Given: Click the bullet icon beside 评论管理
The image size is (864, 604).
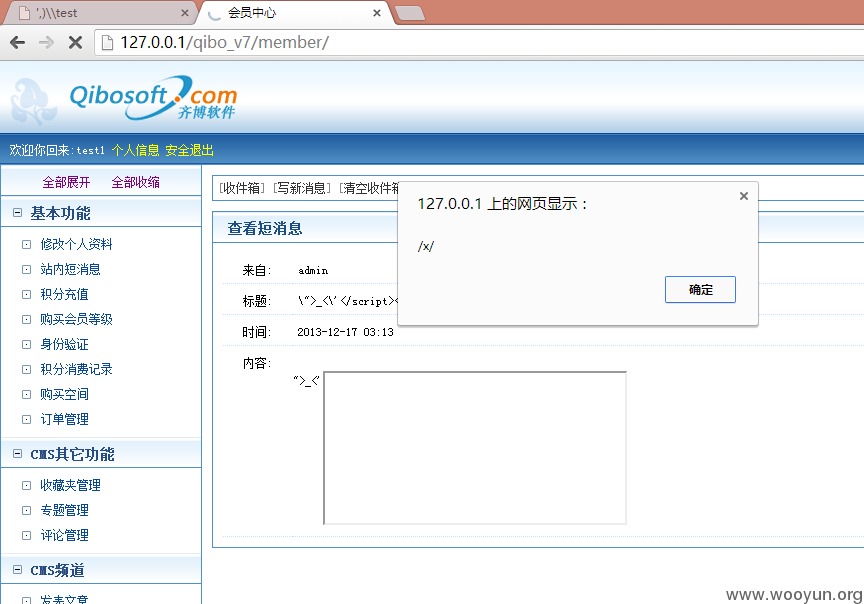Looking at the screenshot, I should (x=26, y=535).
